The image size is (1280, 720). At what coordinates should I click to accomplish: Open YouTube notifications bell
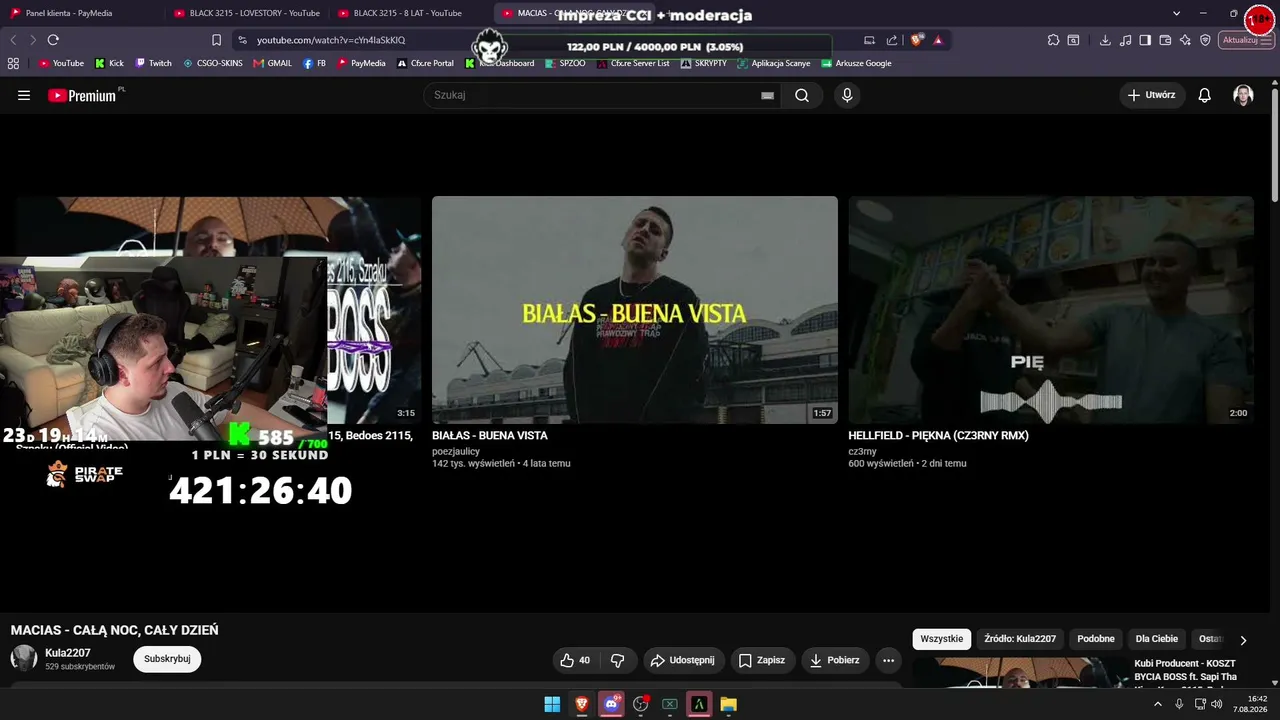[1205, 95]
